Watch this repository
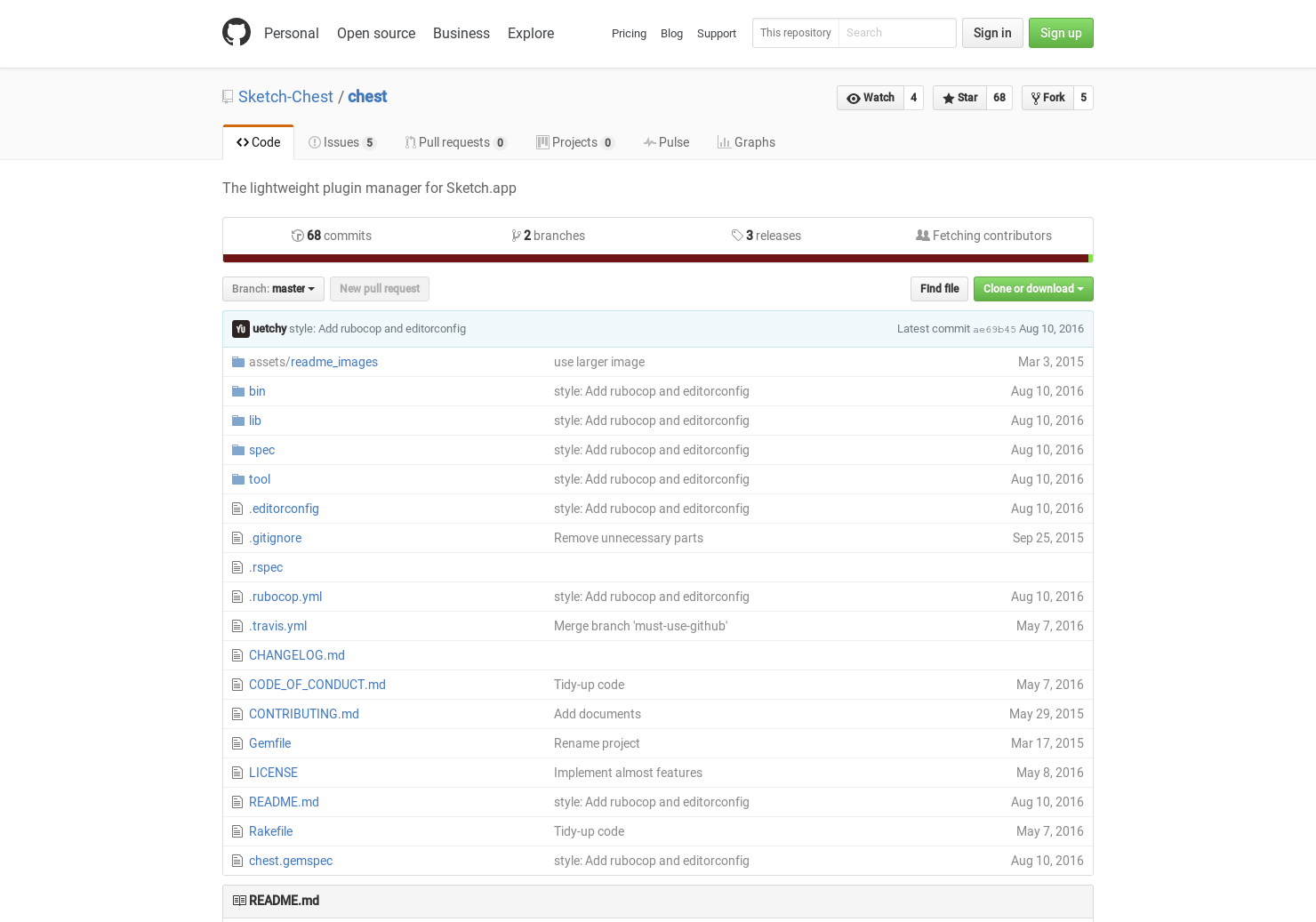 [871, 98]
